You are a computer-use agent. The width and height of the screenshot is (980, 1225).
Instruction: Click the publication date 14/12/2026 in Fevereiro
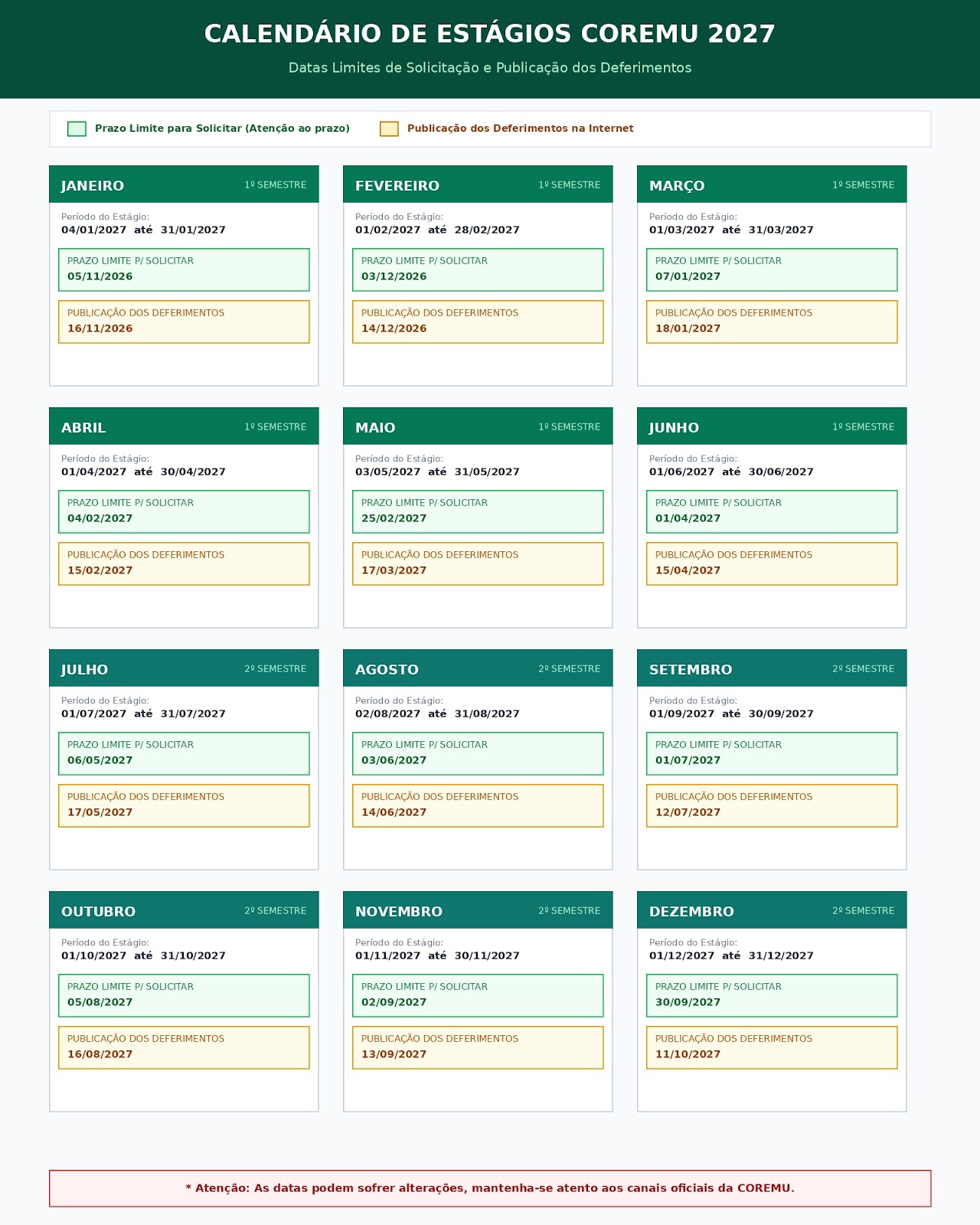394,328
